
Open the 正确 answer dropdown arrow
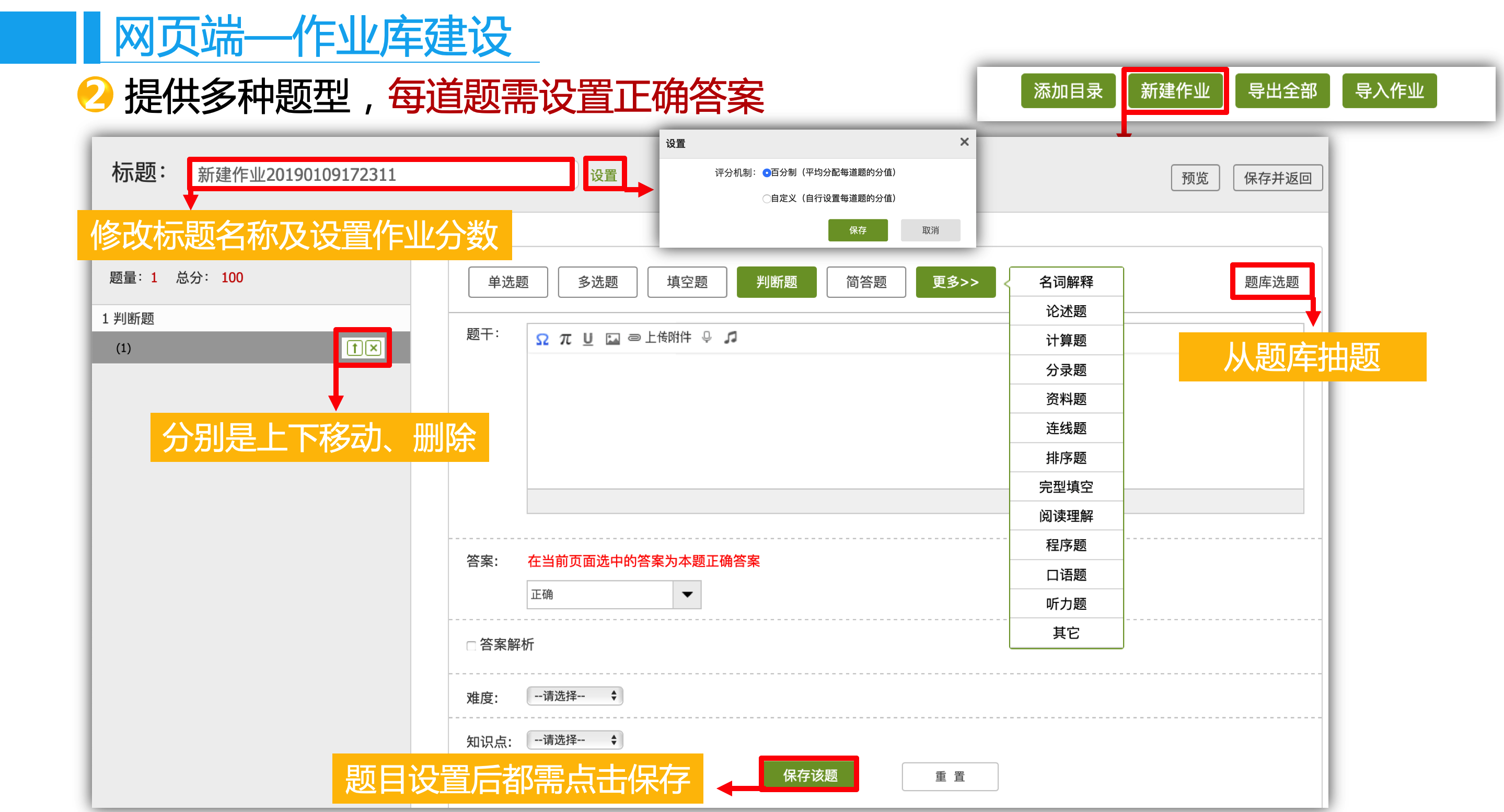(687, 594)
